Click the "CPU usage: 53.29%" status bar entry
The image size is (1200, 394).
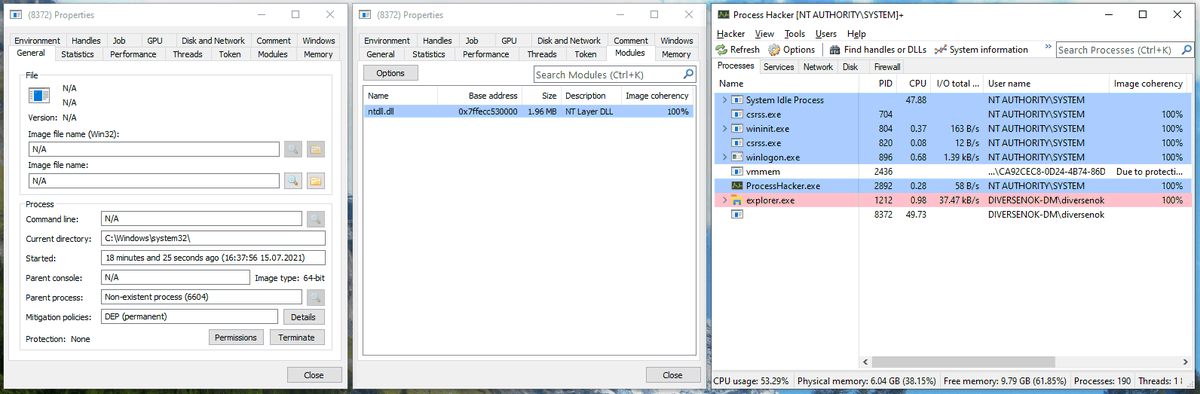coord(751,381)
